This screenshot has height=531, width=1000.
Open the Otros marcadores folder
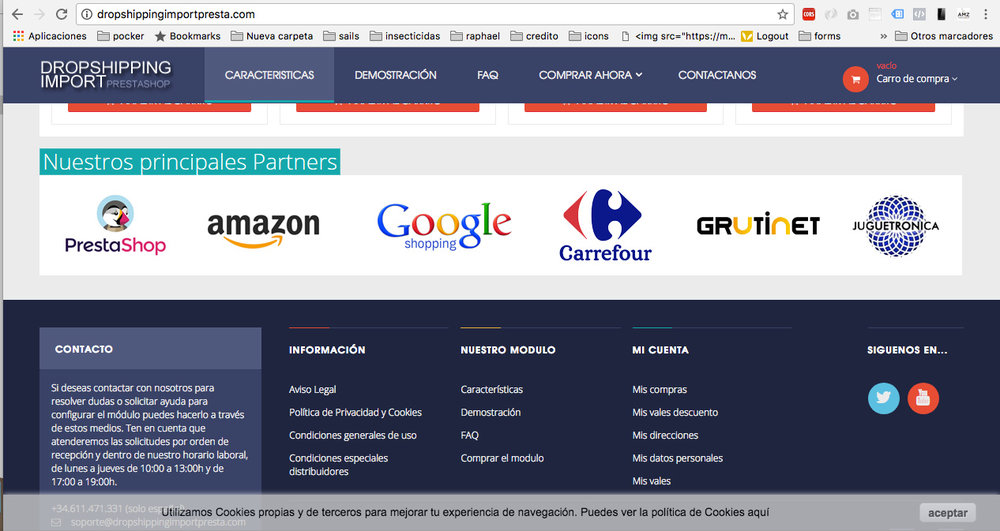point(944,36)
